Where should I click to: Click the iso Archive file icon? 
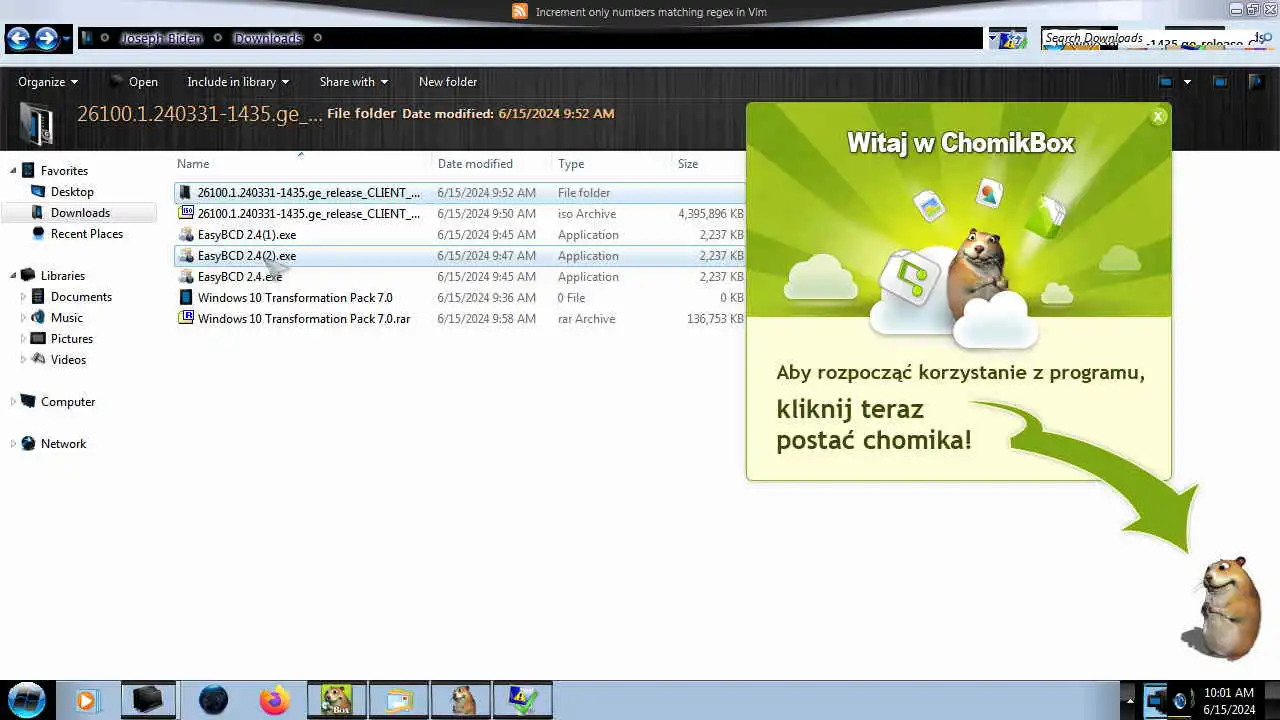tap(185, 213)
